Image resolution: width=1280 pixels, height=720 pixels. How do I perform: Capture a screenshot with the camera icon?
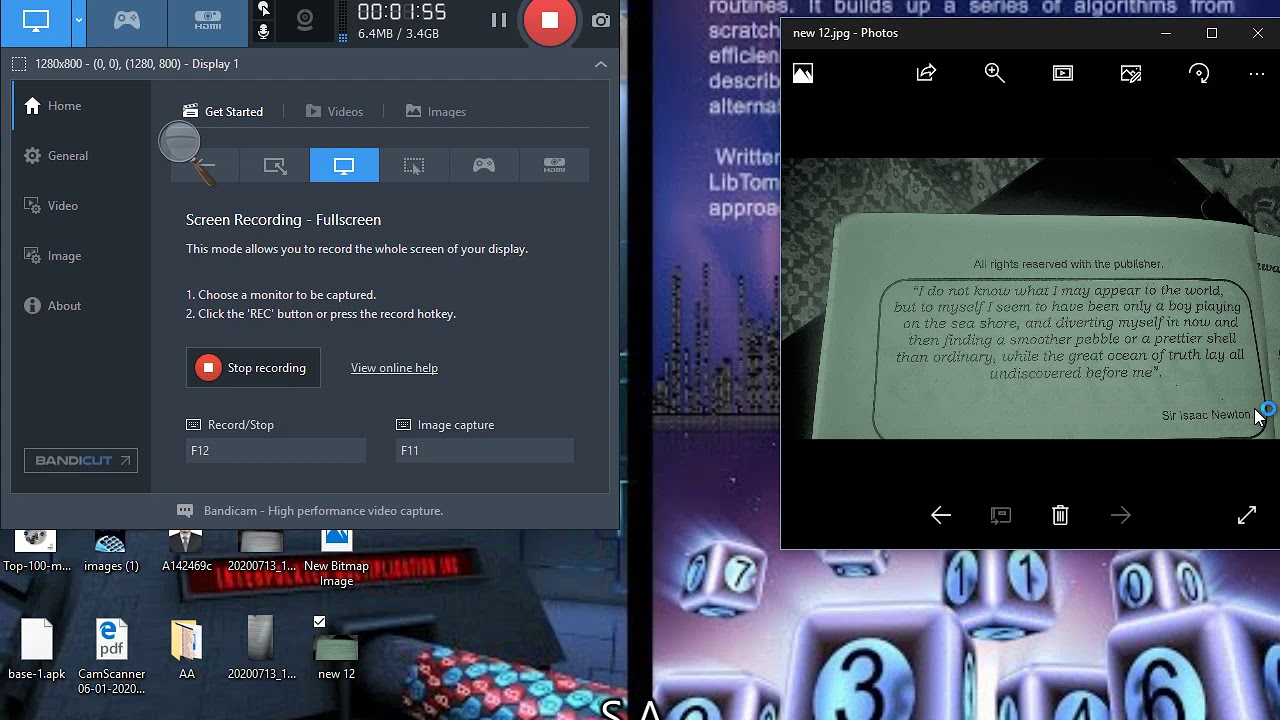[600, 20]
